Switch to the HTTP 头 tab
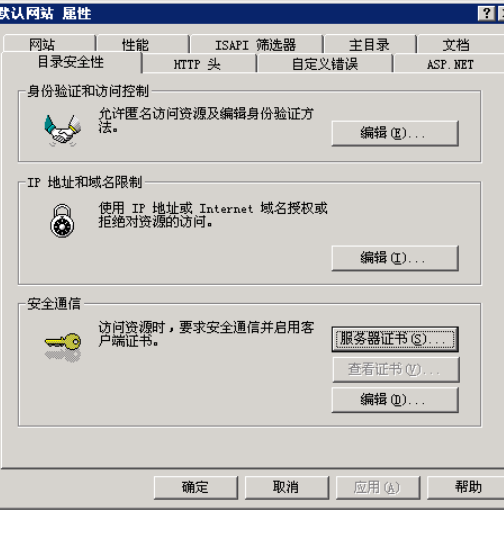The image size is (504, 541). click(x=199, y=64)
